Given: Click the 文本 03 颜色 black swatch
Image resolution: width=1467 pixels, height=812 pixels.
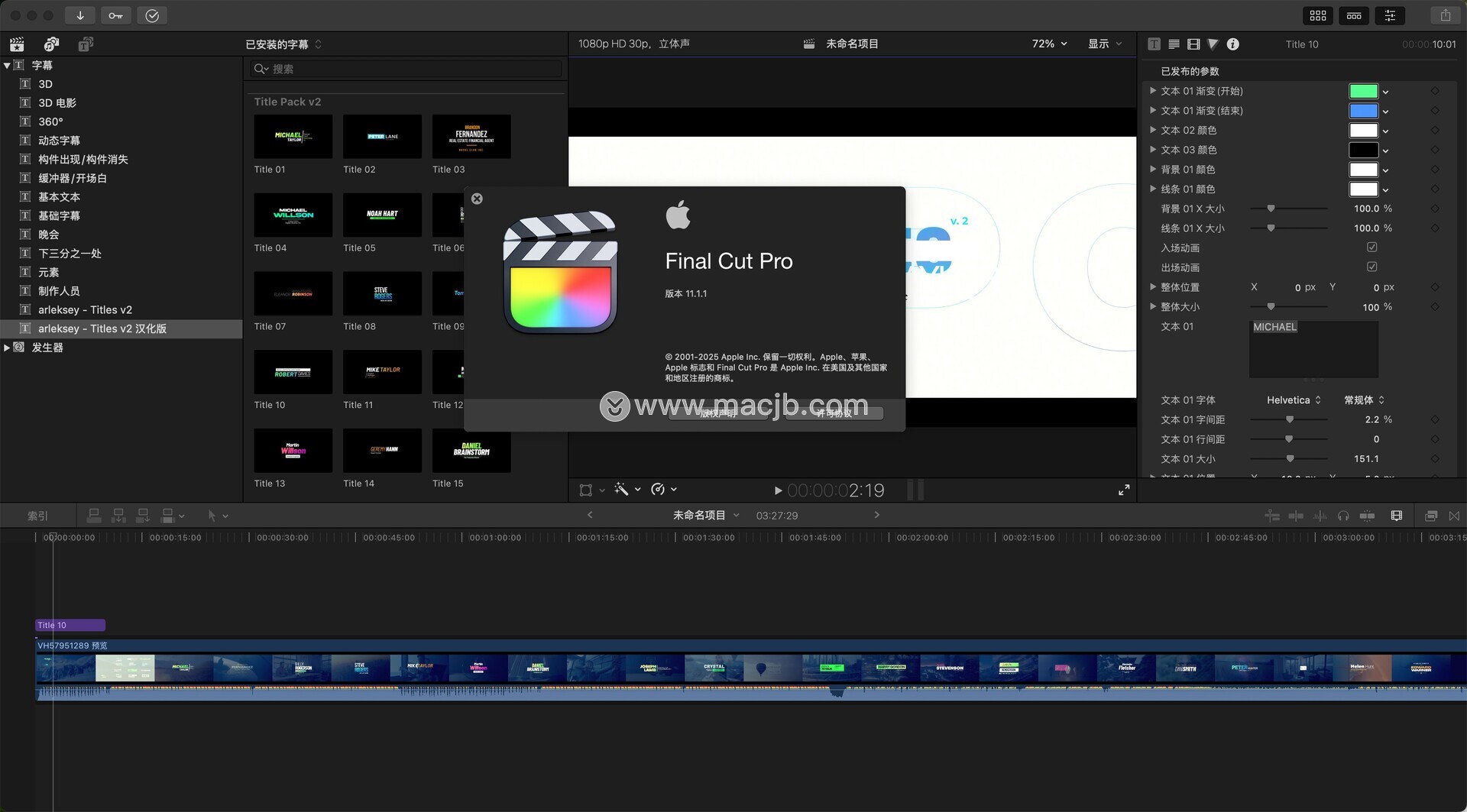Looking at the screenshot, I should (1363, 150).
